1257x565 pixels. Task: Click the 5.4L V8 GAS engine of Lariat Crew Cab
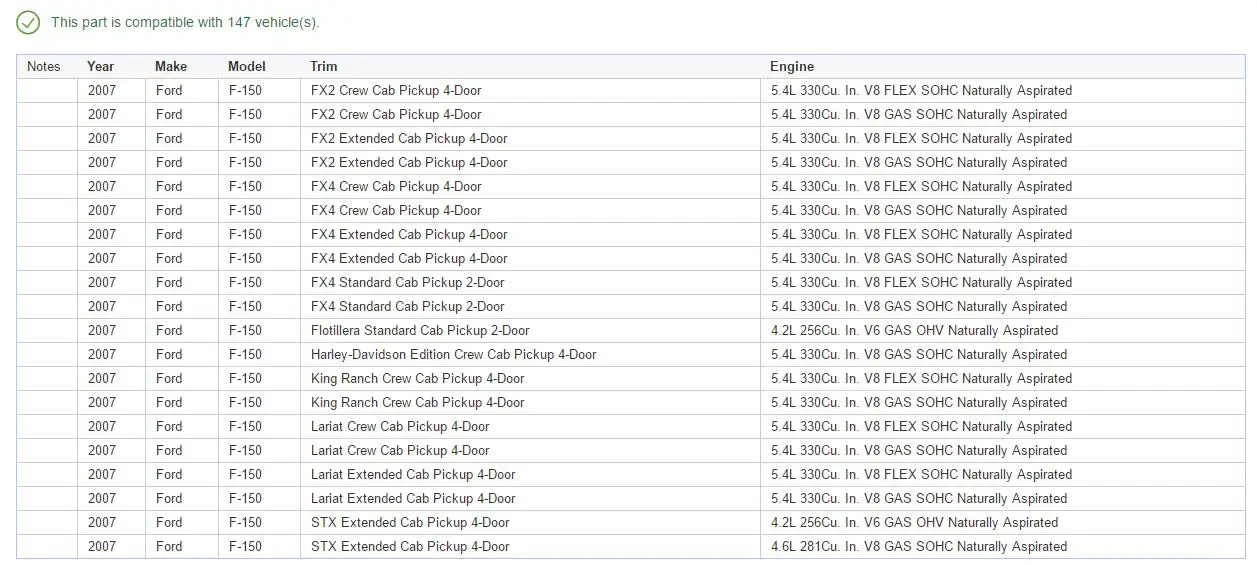919,450
